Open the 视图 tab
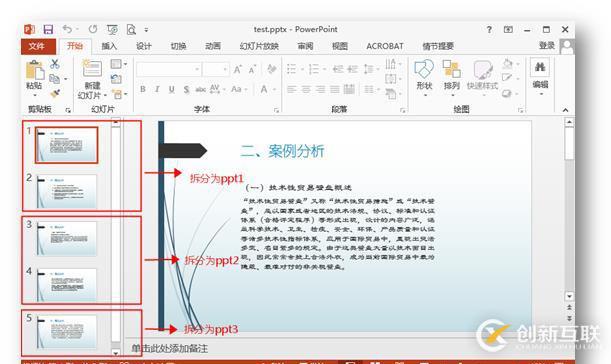Image resolution: width=611 pixels, height=364 pixels. click(340, 46)
